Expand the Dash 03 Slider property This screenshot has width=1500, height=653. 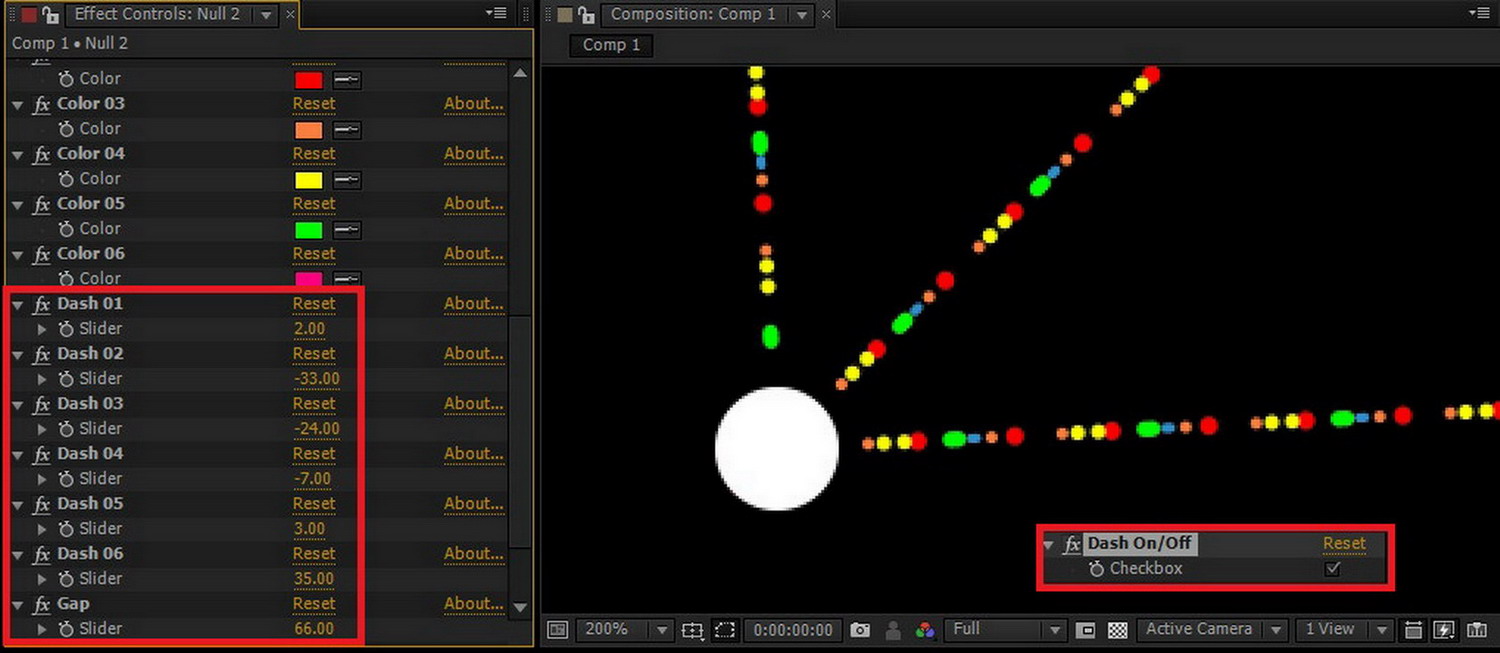pos(42,429)
